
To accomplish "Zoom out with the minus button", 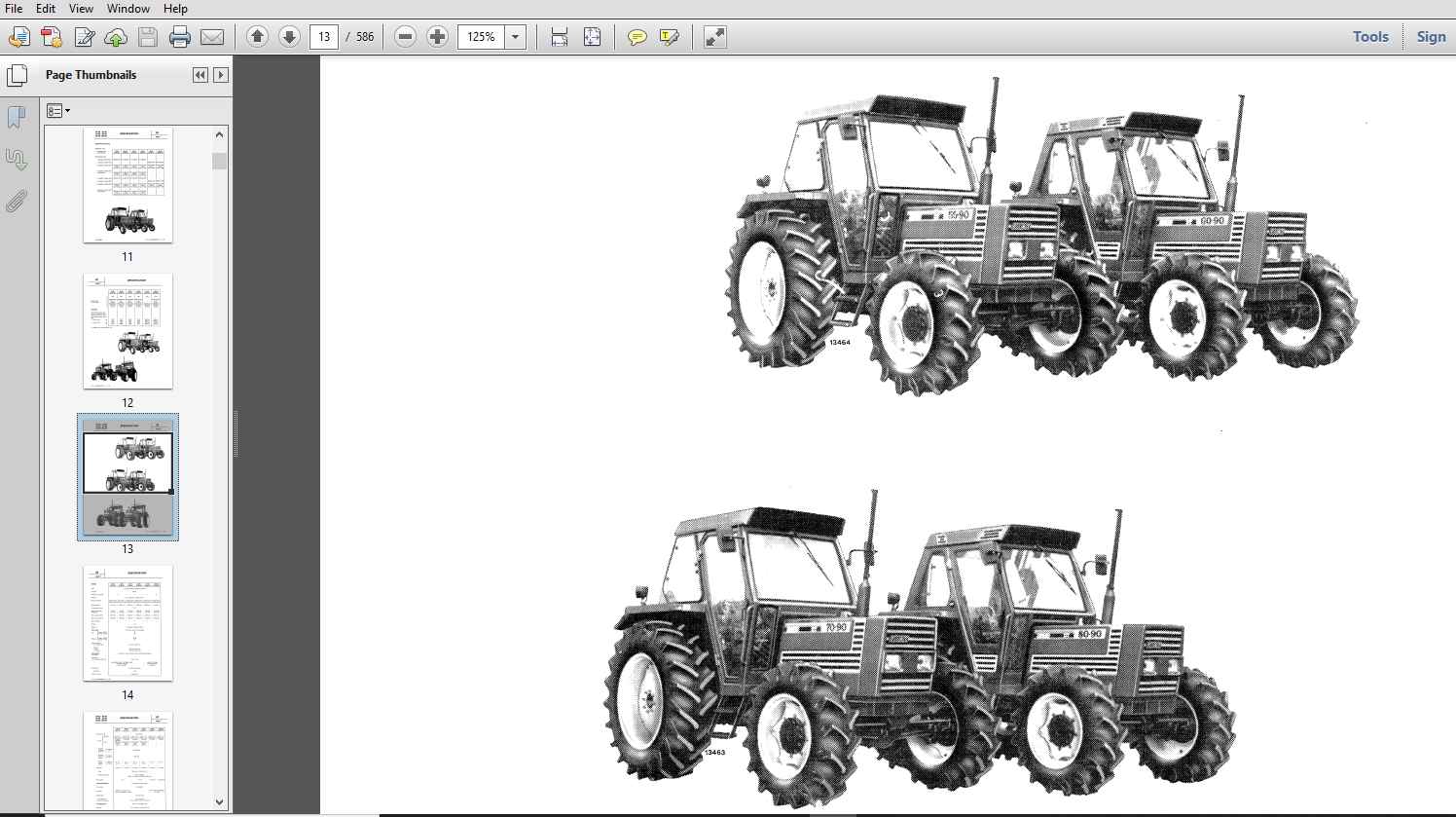I will [x=406, y=37].
